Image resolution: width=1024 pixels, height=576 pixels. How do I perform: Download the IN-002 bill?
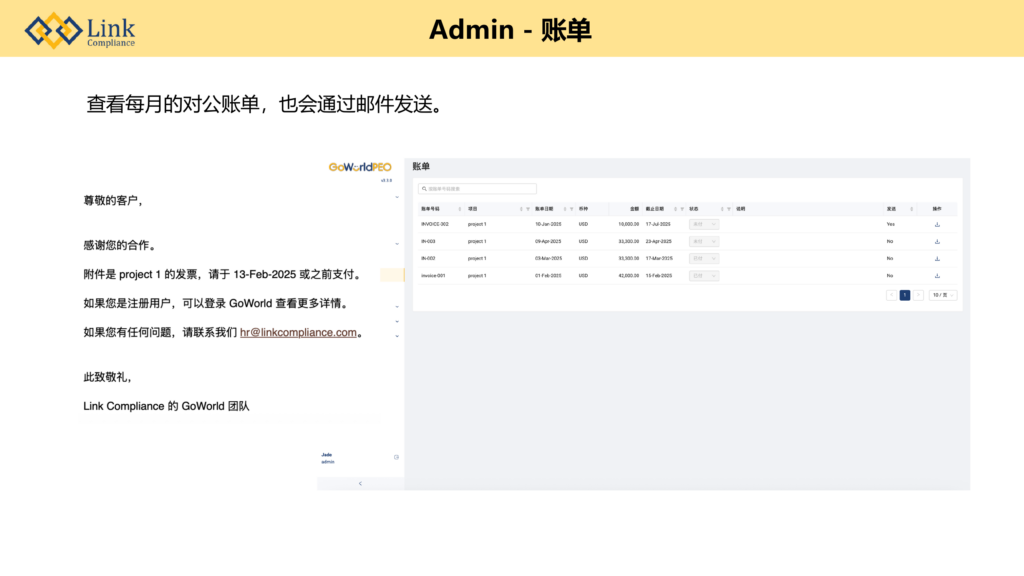[937, 258]
